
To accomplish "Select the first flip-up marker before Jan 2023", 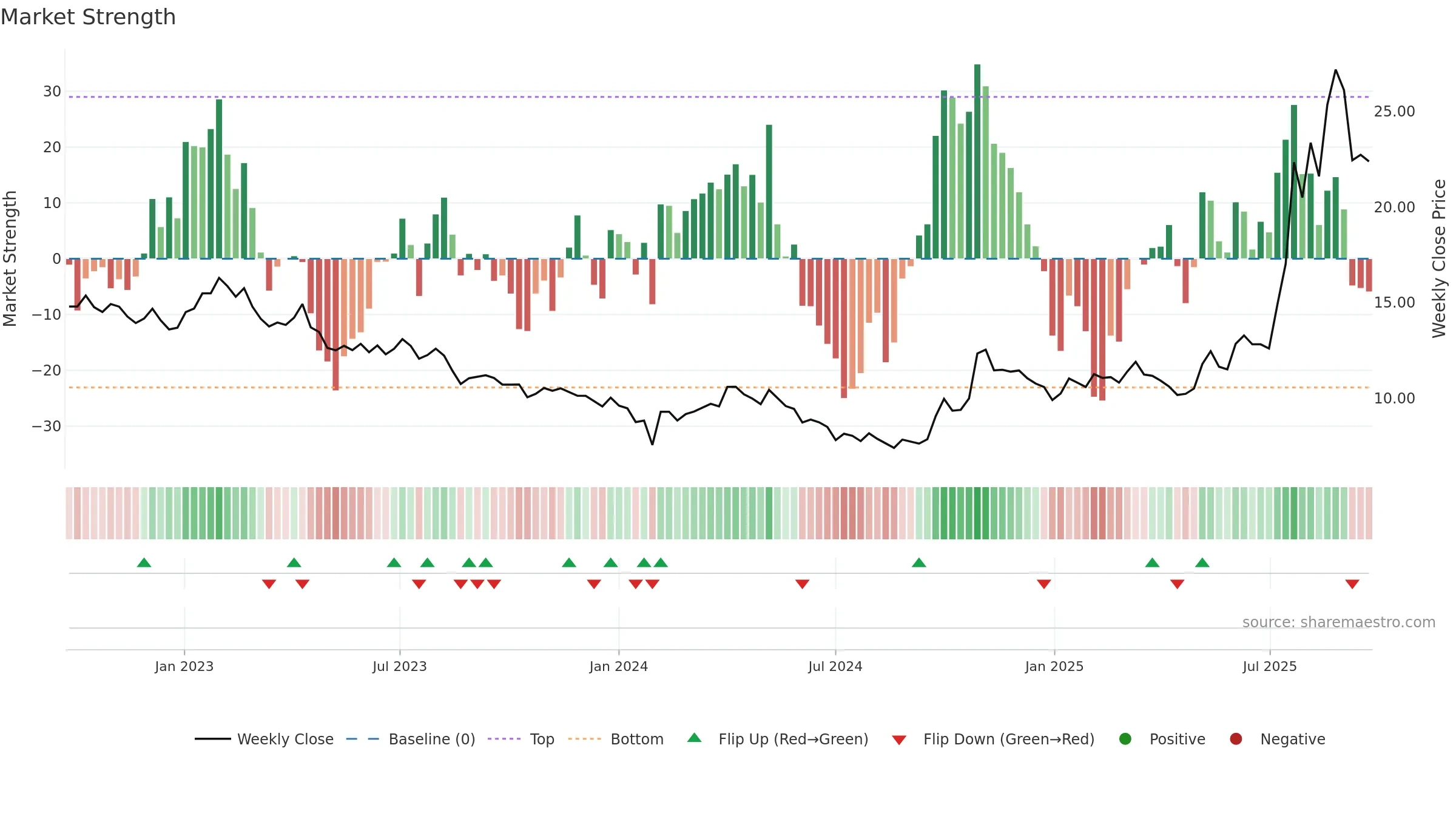I will click(144, 562).
